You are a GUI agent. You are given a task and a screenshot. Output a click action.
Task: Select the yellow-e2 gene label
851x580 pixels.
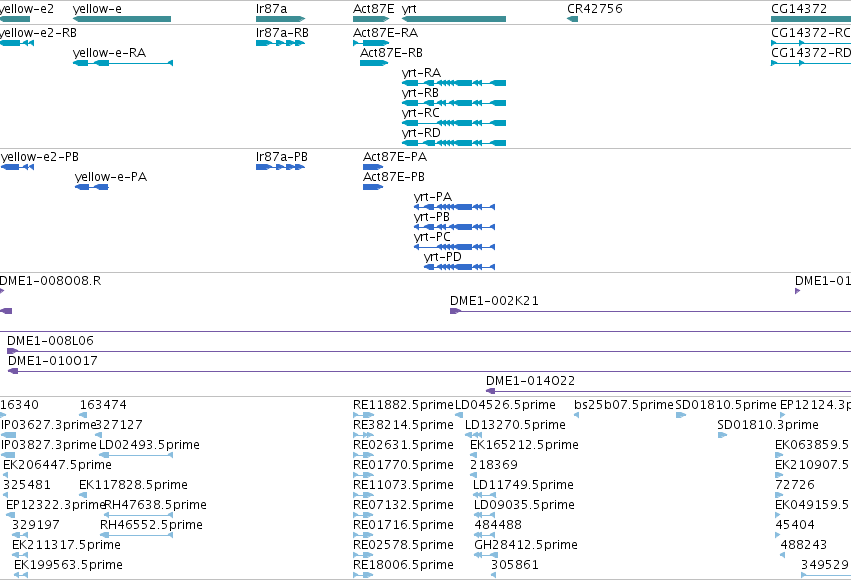coord(27,9)
